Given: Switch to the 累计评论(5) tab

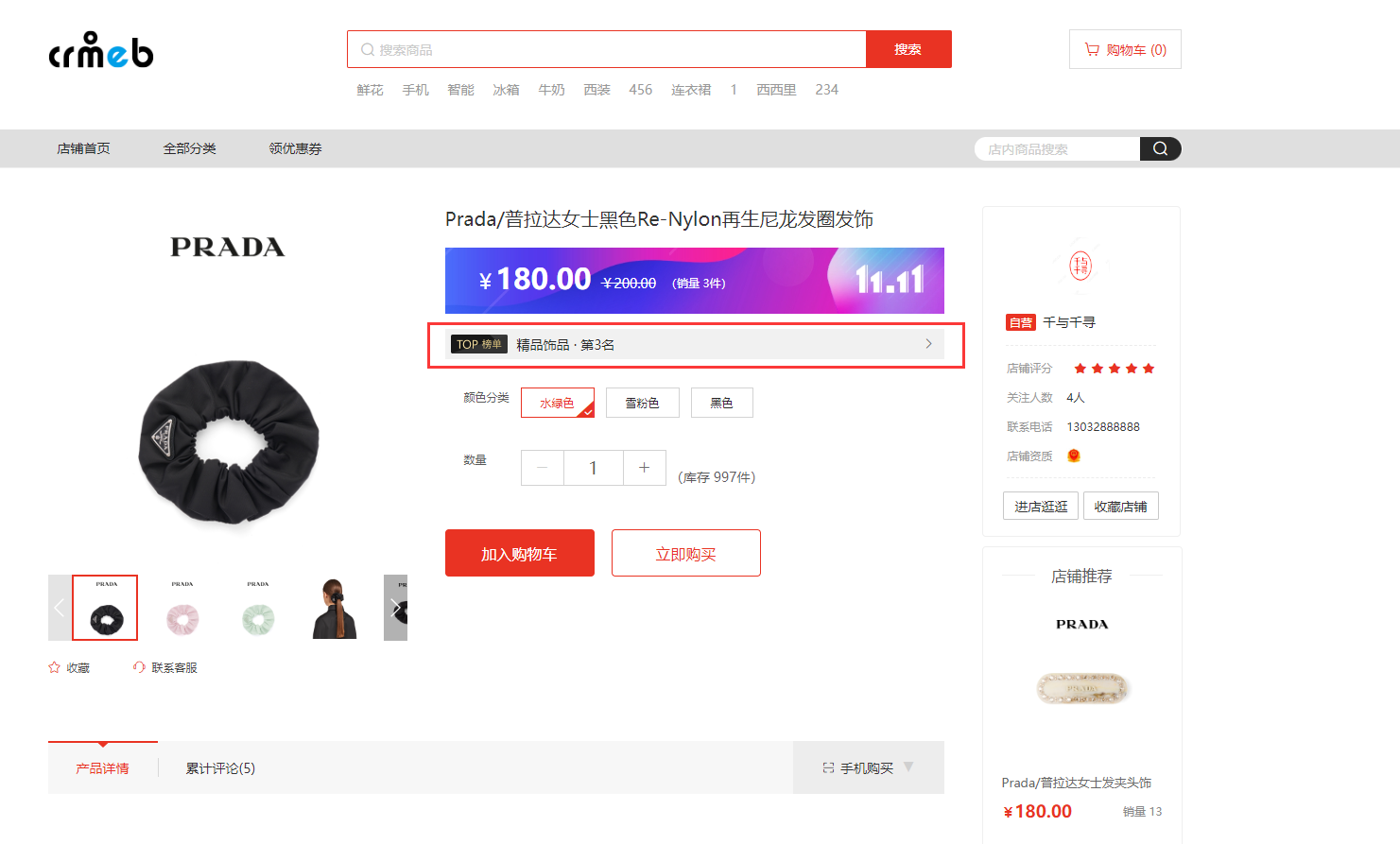Looking at the screenshot, I should pos(220,768).
